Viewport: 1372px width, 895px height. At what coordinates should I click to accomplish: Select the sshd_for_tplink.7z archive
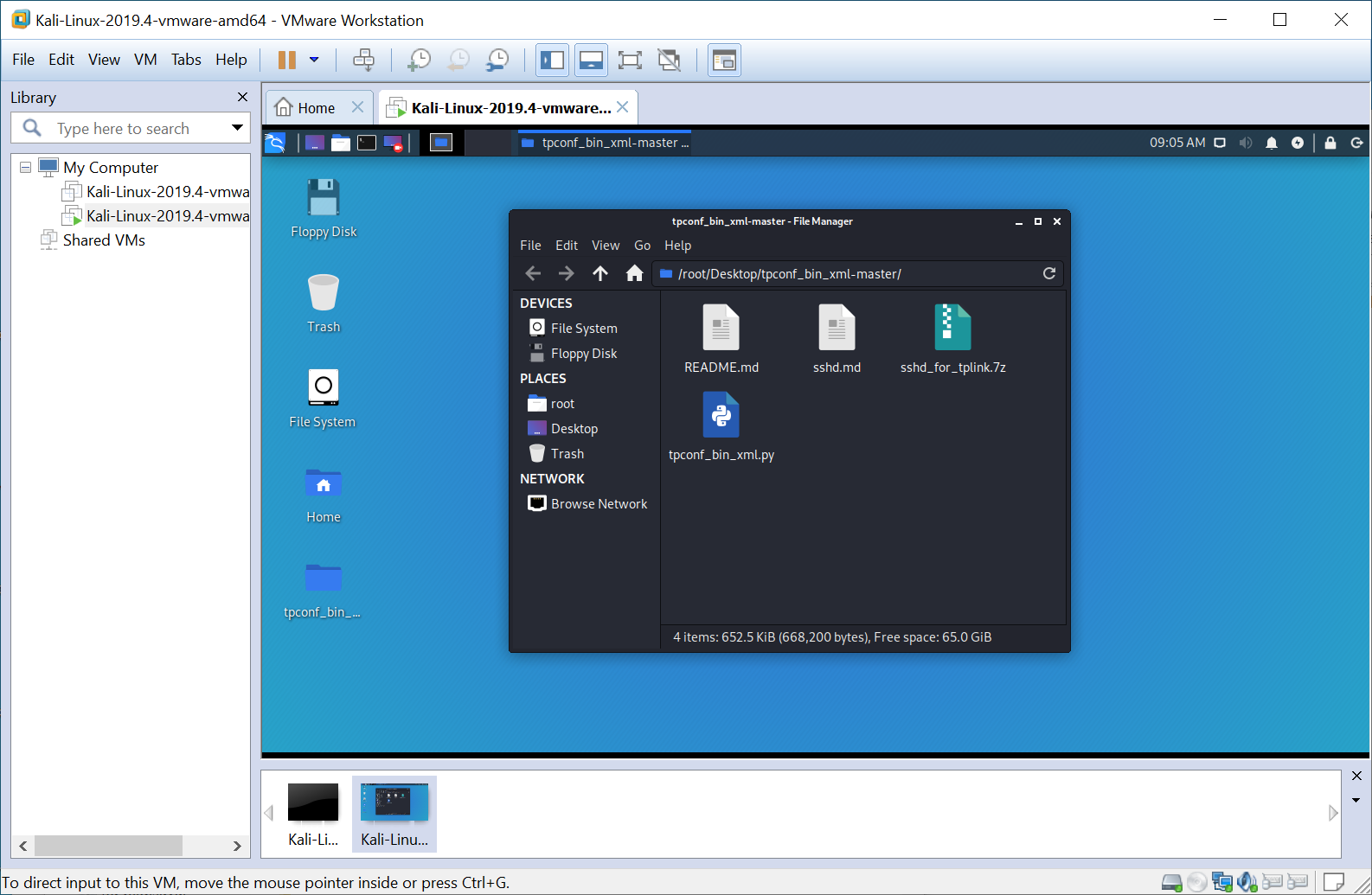[952, 339]
